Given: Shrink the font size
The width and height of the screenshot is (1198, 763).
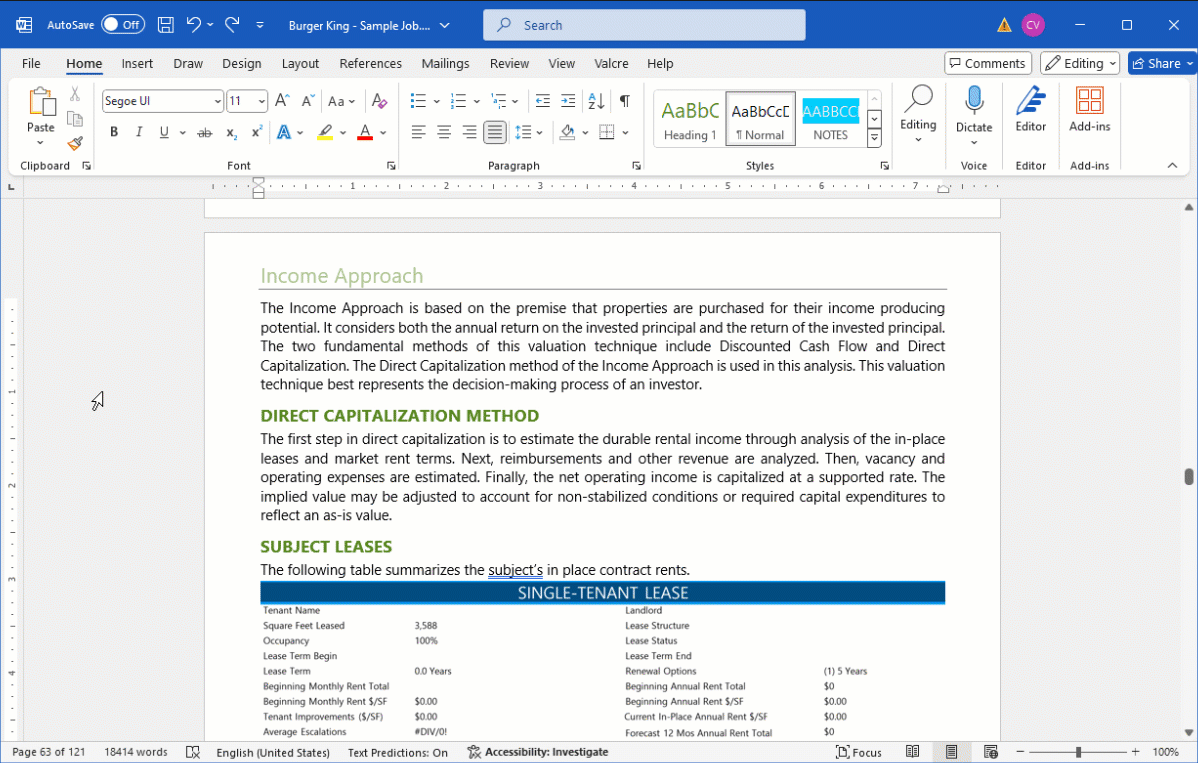Looking at the screenshot, I should click(x=308, y=101).
